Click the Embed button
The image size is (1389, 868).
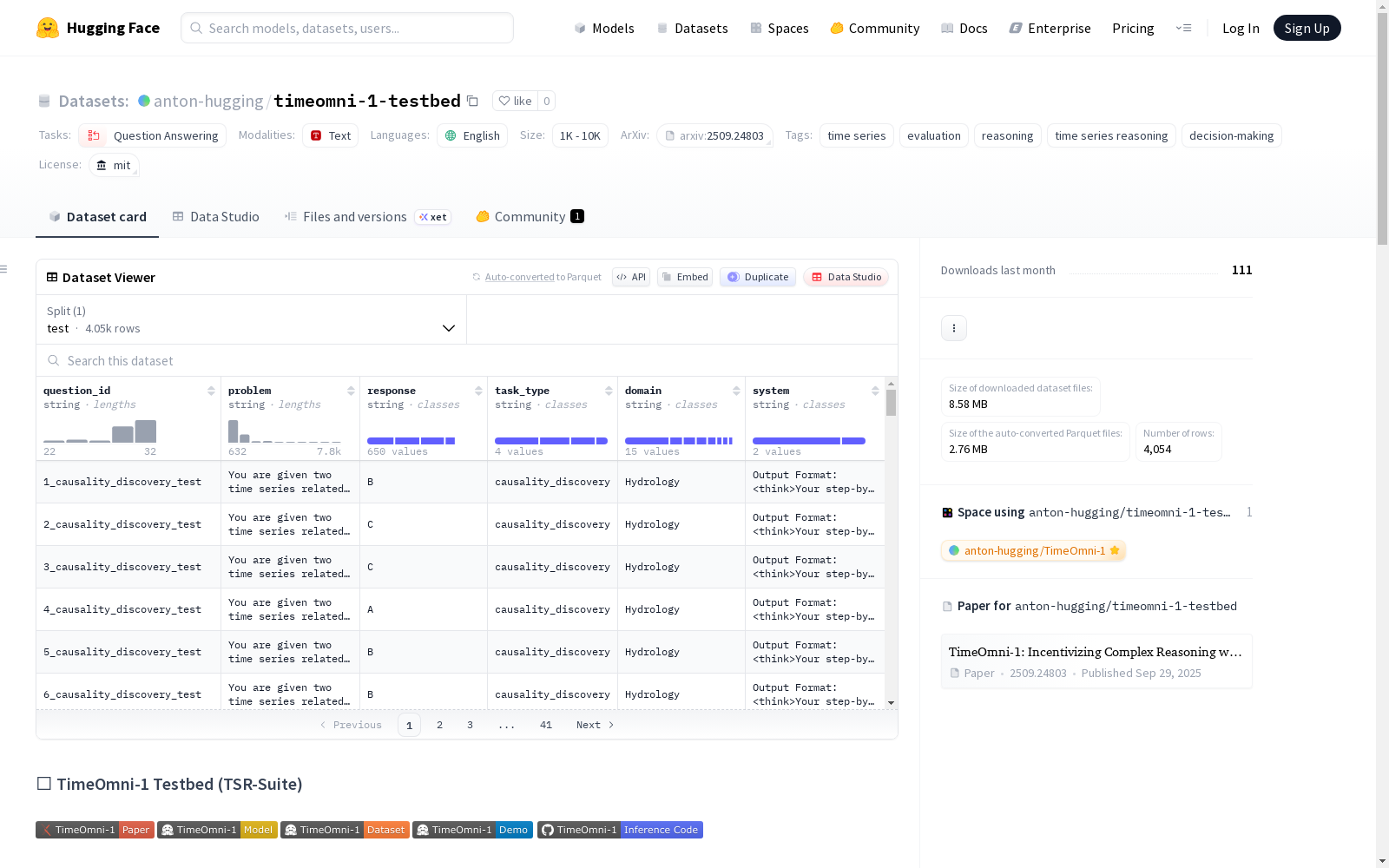click(x=685, y=277)
